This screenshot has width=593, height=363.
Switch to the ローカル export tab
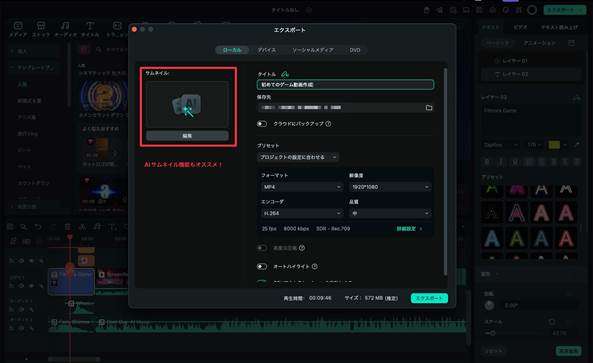click(232, 50)
